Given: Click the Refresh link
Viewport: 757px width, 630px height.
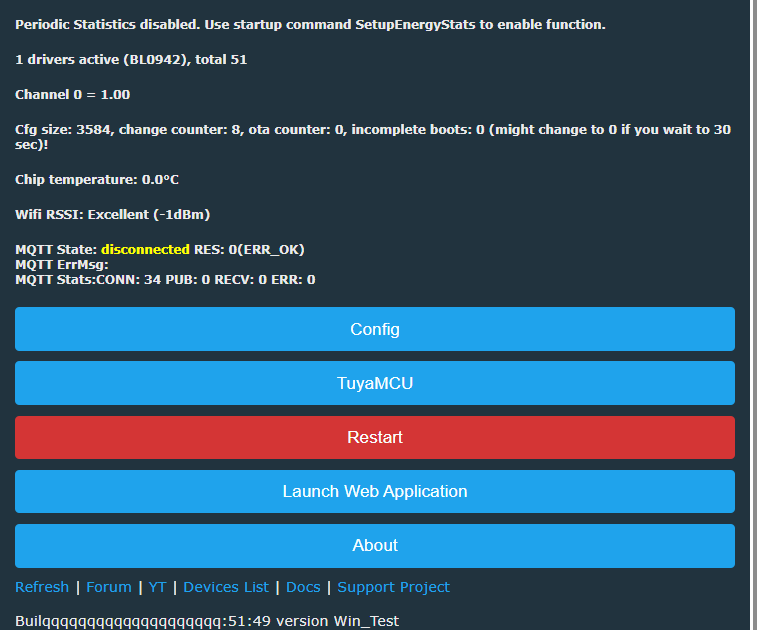Looking at the screenshot, I should 42,587.
